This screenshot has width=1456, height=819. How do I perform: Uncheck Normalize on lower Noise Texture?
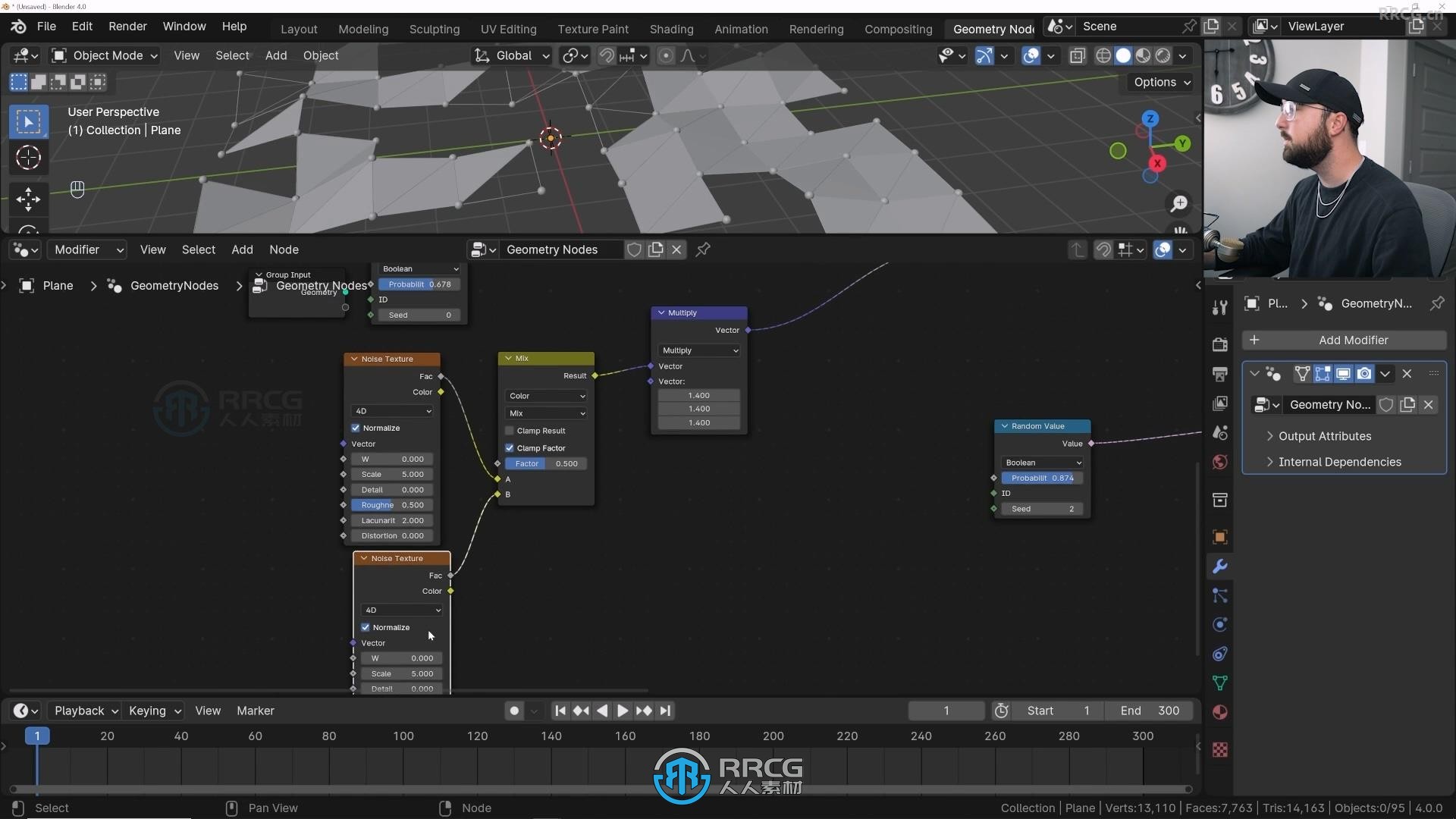(366, 627)
